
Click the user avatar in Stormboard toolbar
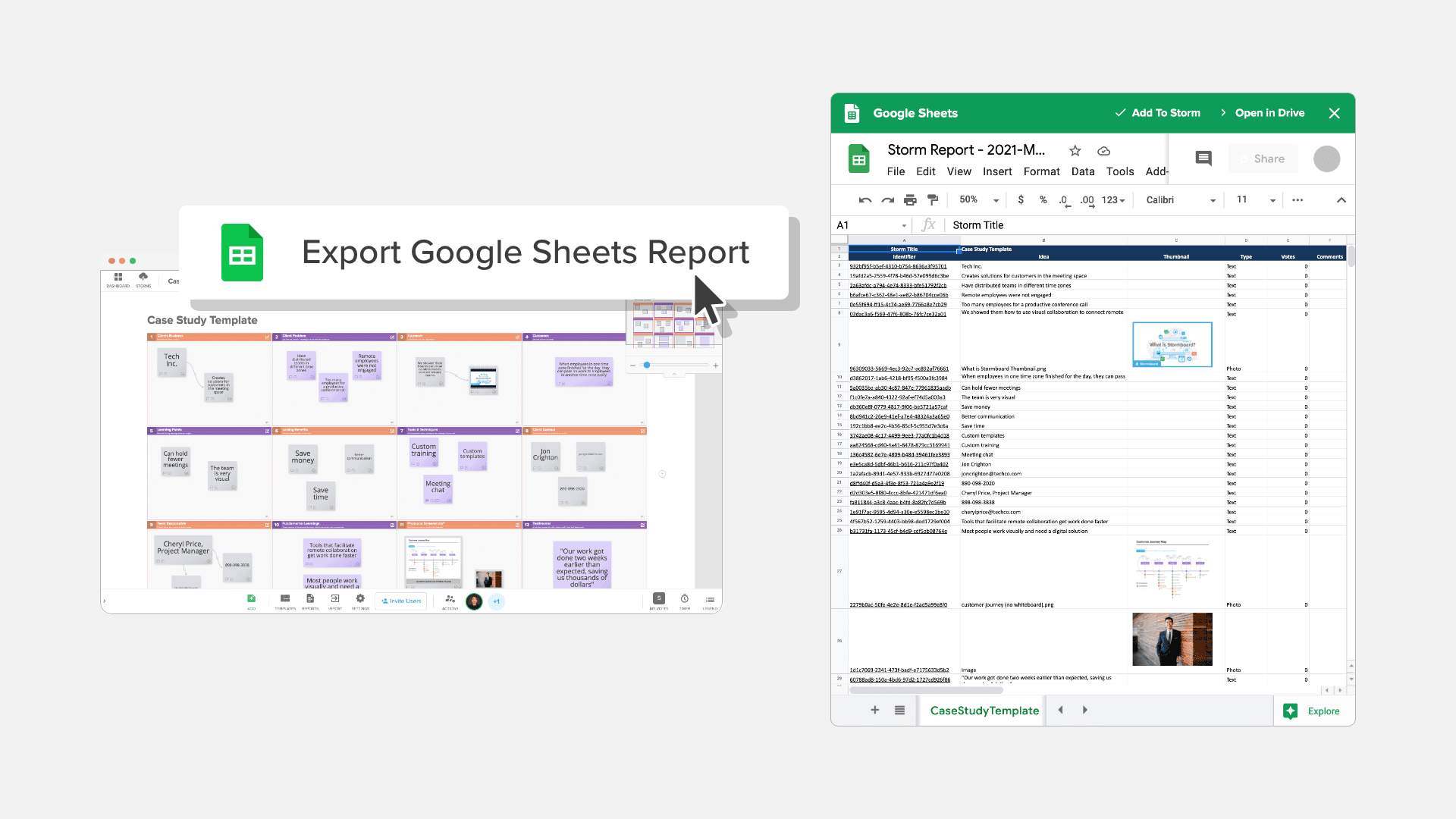coord(474,601)
